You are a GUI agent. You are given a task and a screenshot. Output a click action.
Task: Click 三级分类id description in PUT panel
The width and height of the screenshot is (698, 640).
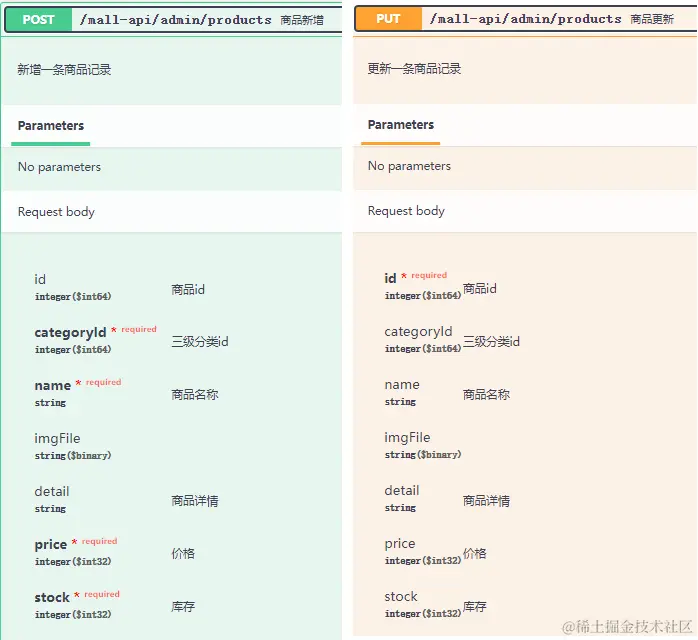tap(491, 342)
